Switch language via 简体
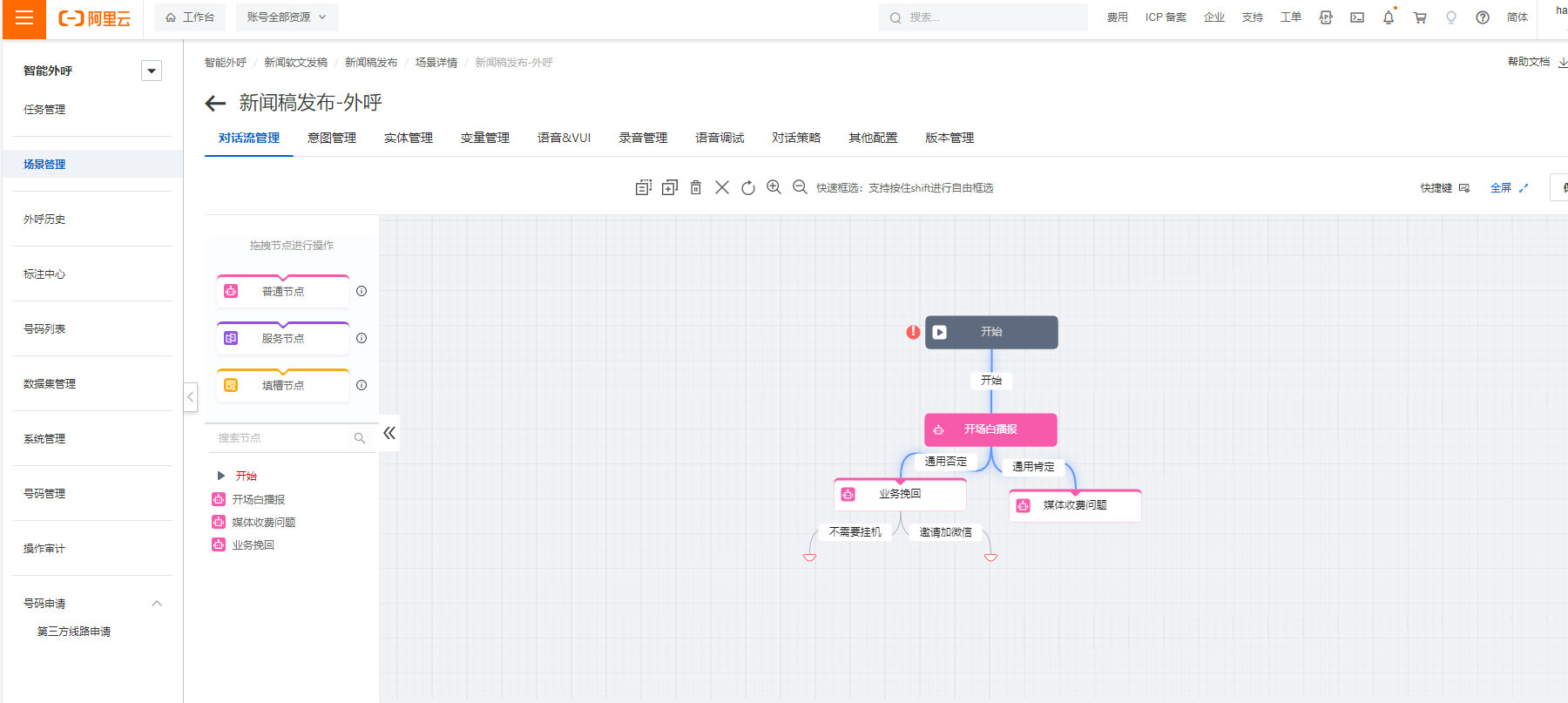 (1517, 17)
